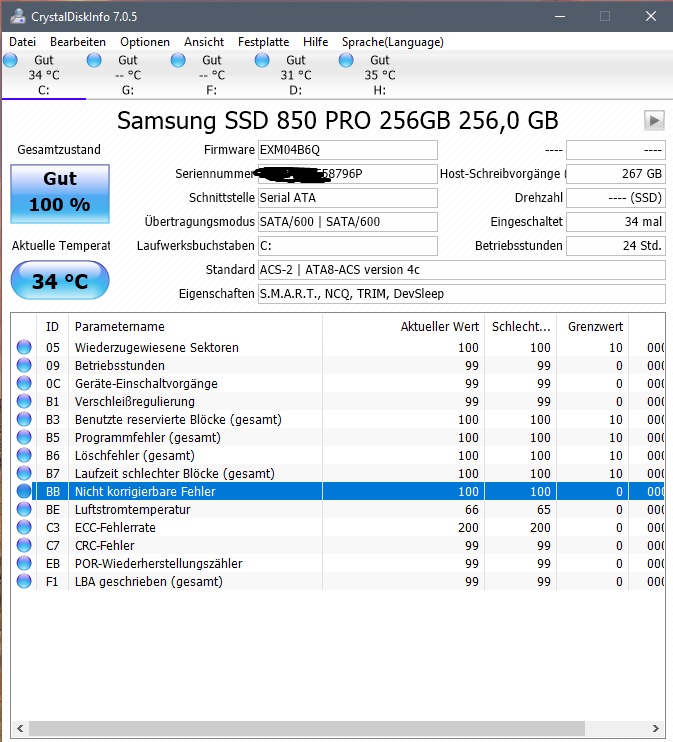Open the Bearbeiten menu
The height and width of the screenshot is (742, 673).
[78, 42]
